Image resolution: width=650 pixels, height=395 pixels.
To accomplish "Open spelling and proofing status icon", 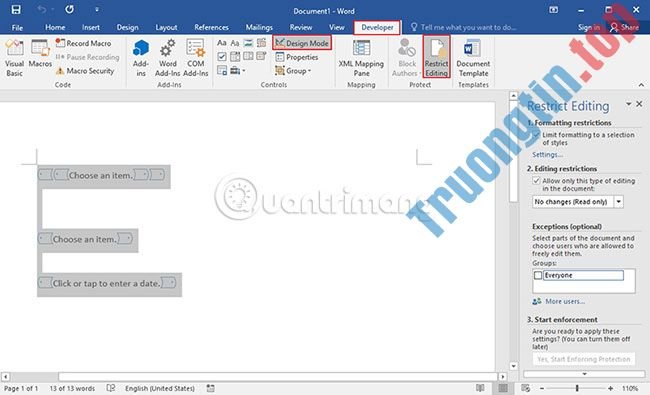I will click(111, 388).
